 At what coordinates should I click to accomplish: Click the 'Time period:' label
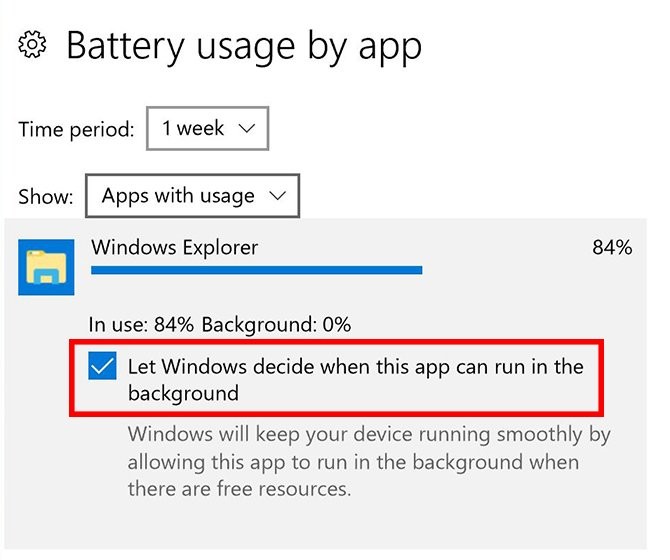coord(76,130)
